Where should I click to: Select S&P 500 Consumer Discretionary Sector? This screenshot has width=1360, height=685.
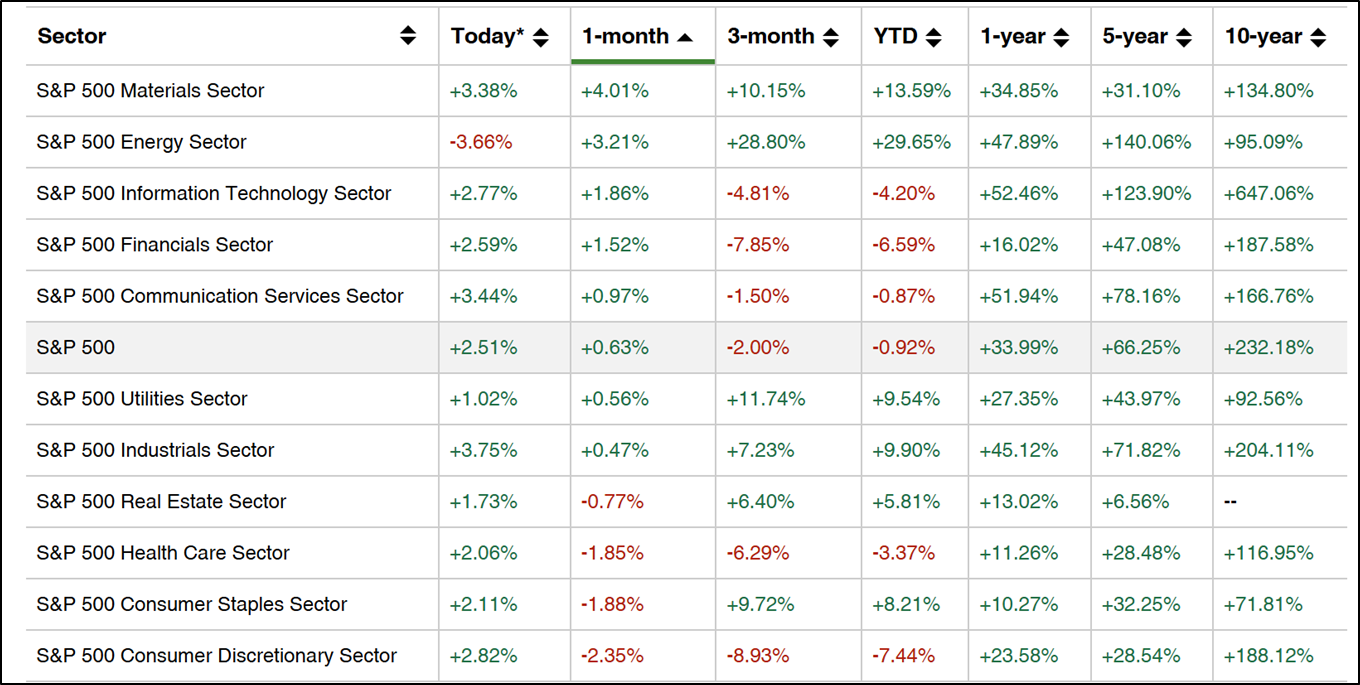tap(217, 656)
